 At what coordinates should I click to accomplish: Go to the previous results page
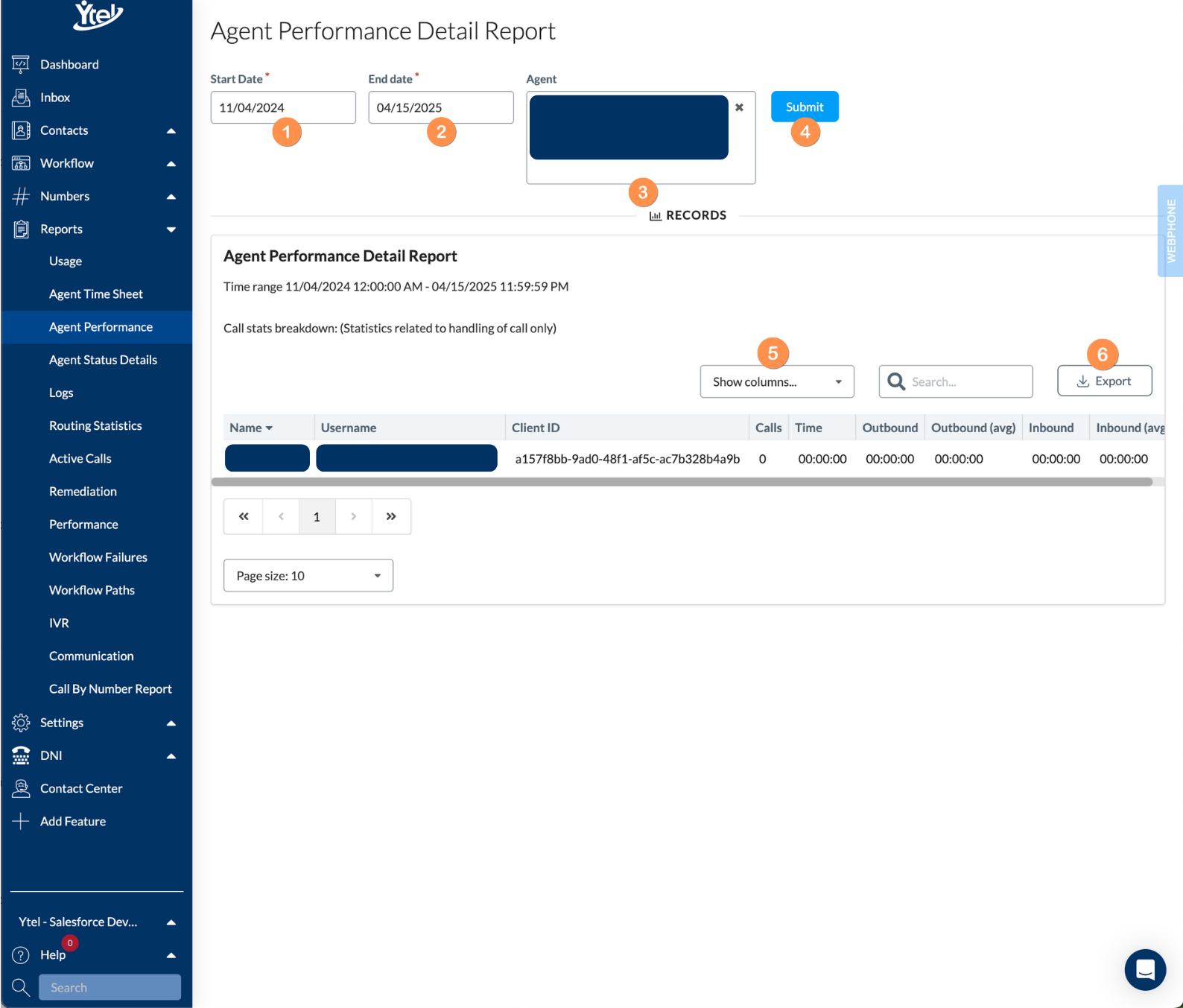pos(281,516)
